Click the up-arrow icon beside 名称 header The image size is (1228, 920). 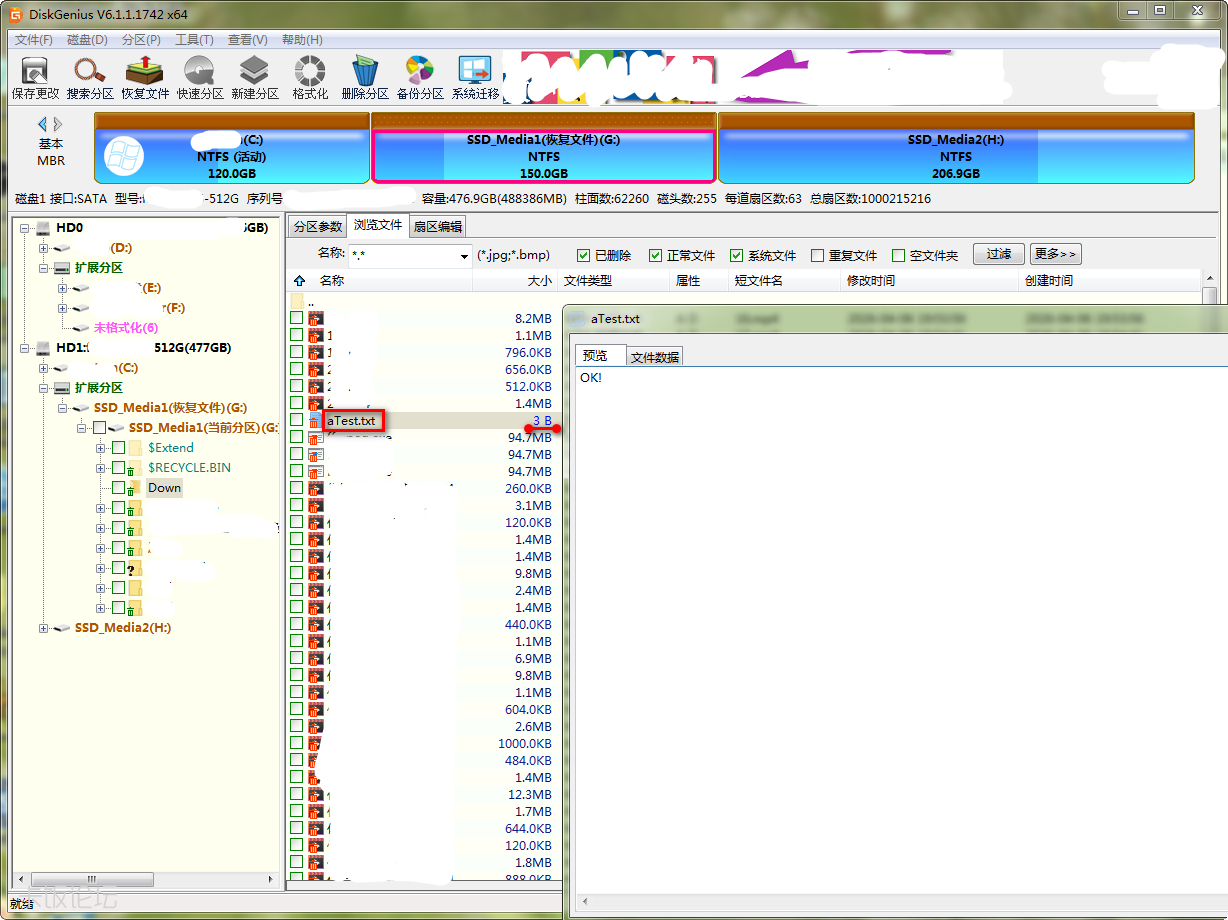coord(299,281)
